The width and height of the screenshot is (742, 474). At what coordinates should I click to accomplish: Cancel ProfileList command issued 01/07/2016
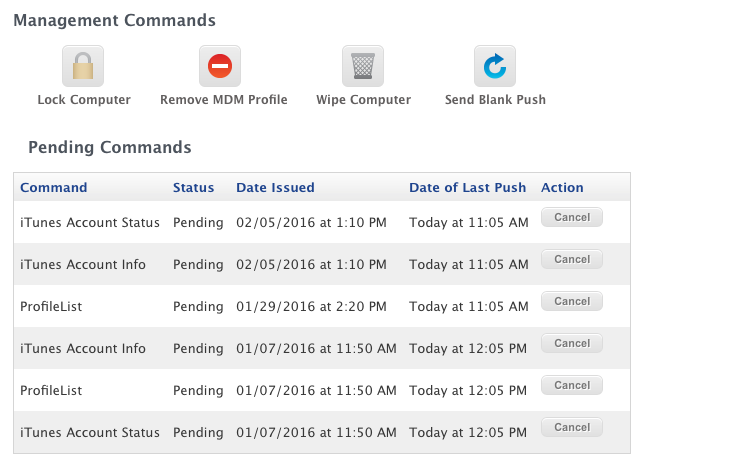coord(572,385)
